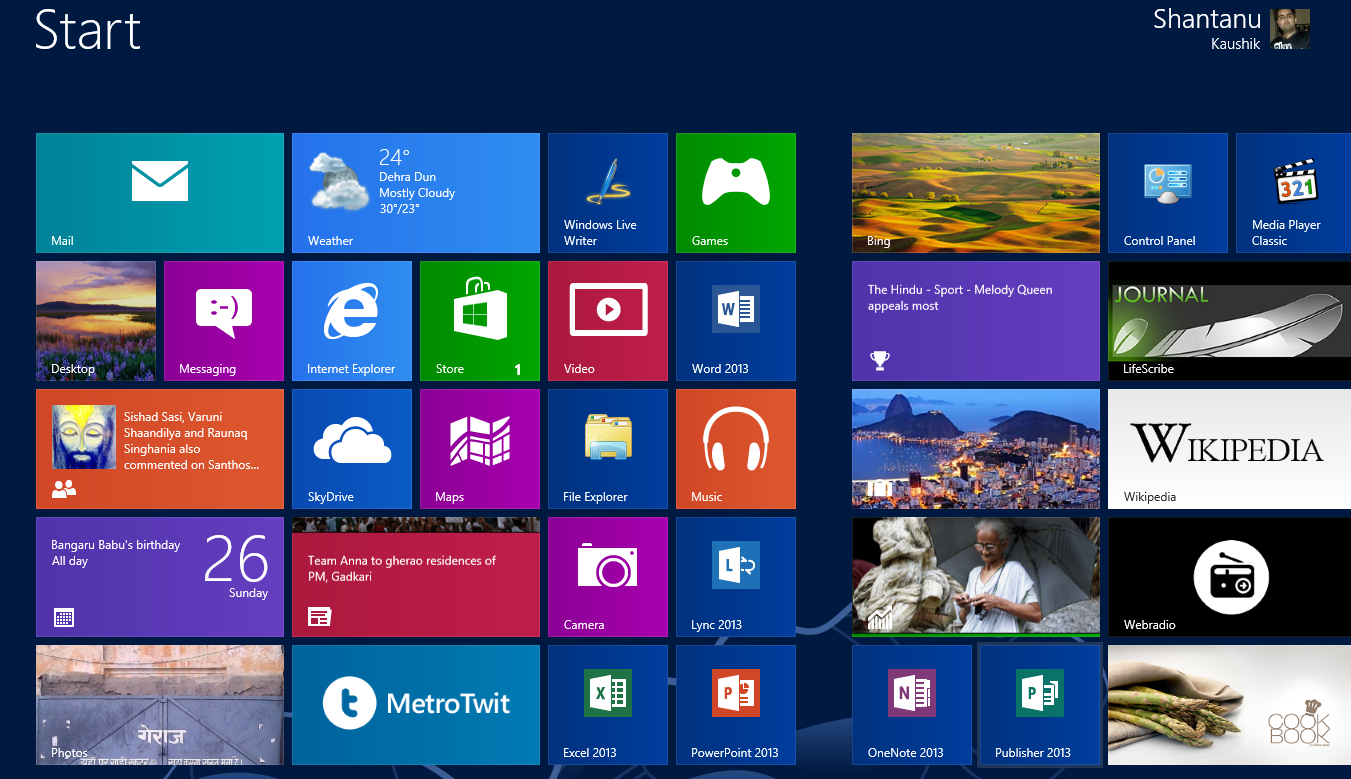Open Control Panel tile

coord(1168,193)
